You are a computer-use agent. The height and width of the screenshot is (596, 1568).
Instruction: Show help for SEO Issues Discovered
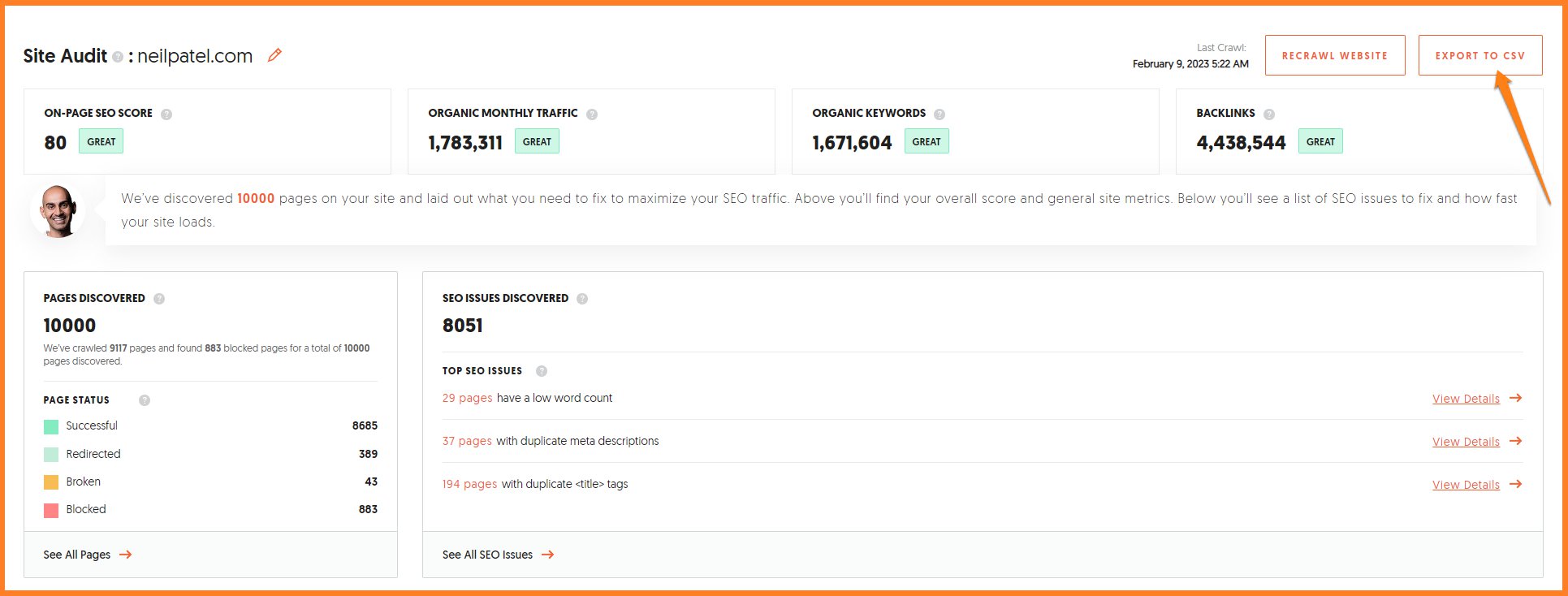coord(582,299)
